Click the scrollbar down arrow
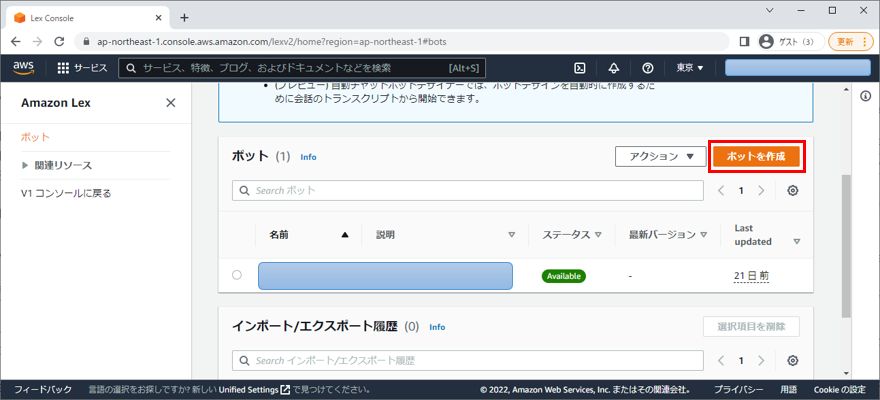880x400 pixels. pyautogui.click(x=846, y=373)
